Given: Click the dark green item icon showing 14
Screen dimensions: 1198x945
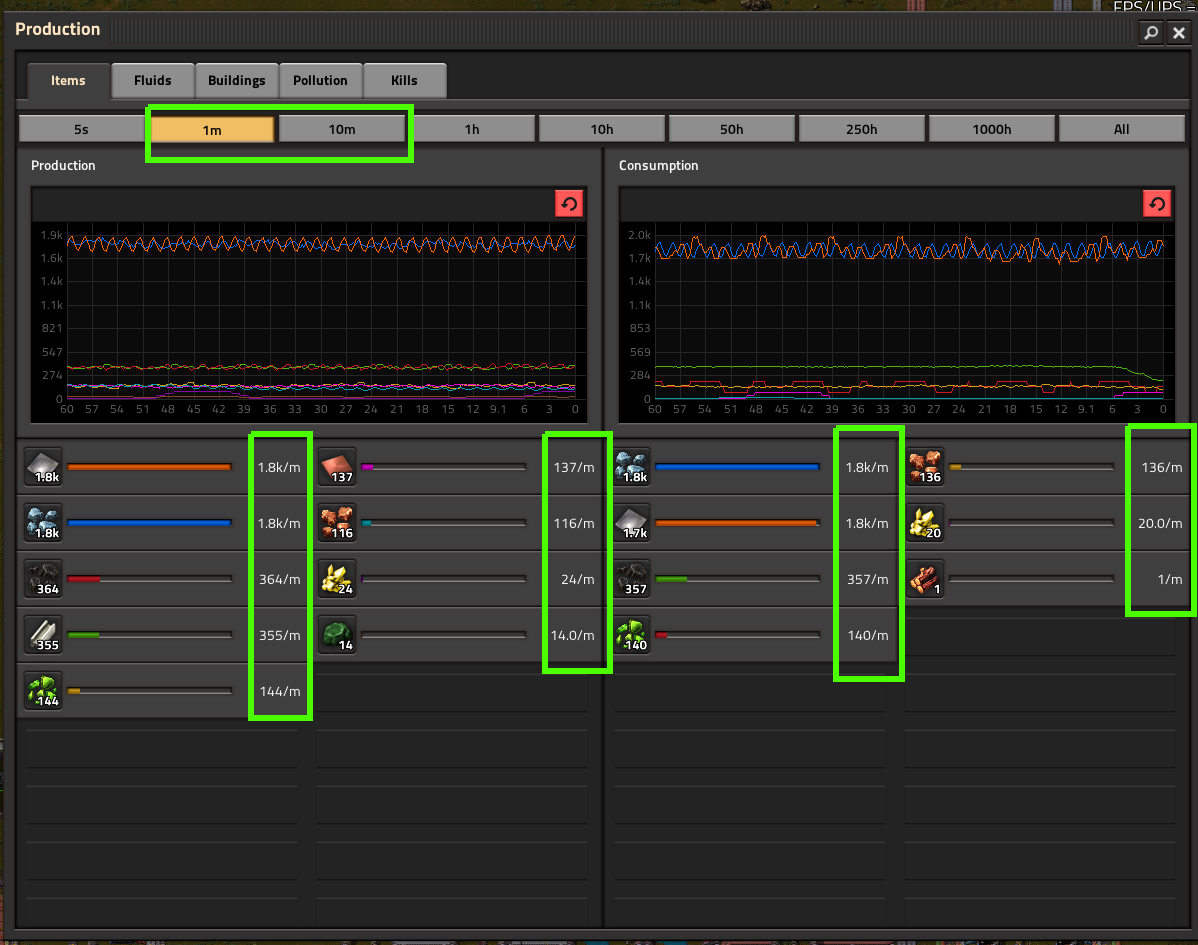Looking at the screenshot, I should click(337, 635).
